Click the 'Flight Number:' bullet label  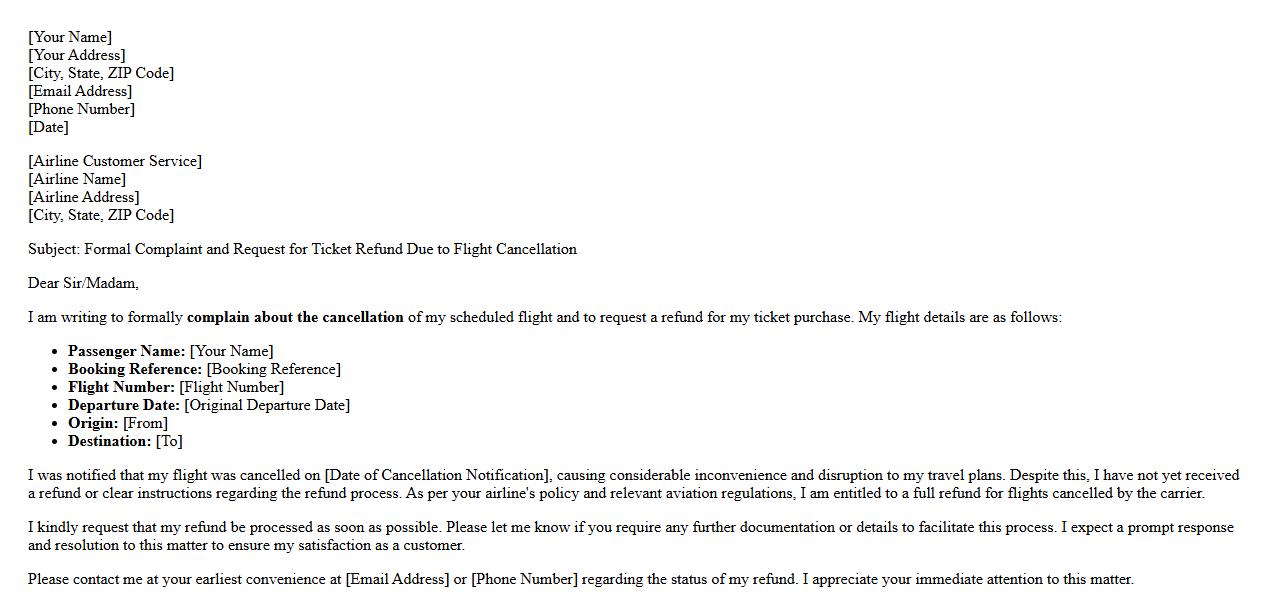[x=121, y=387]
